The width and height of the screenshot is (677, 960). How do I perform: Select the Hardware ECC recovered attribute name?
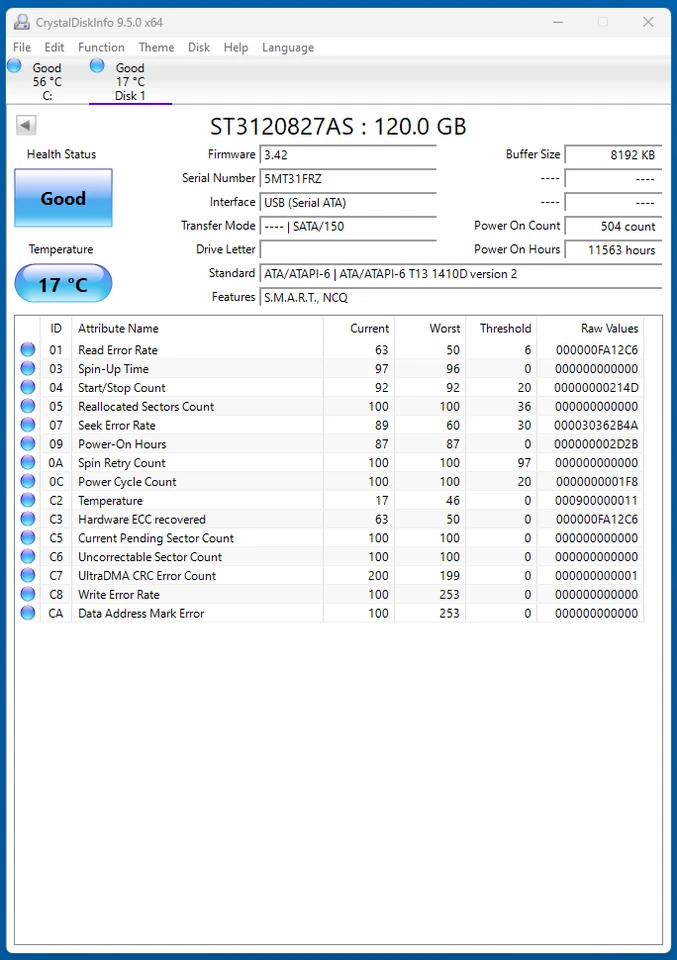point(141,519)
